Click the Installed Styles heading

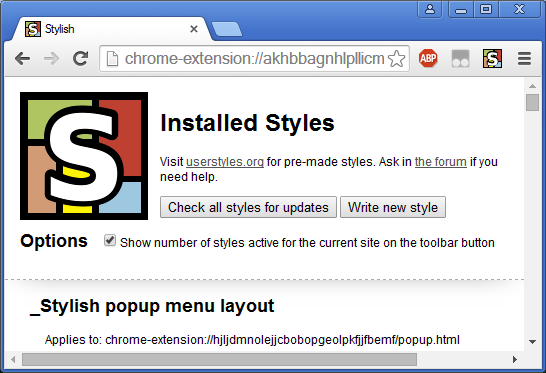pos(247,123)
